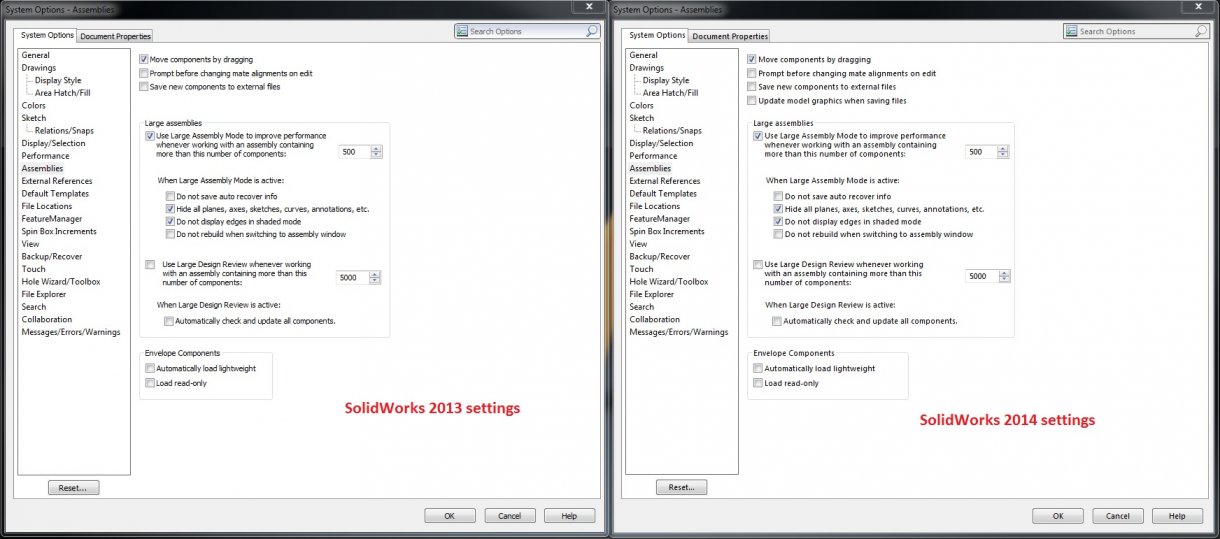Check Save new components to external files, right window

tap(752, 87)
